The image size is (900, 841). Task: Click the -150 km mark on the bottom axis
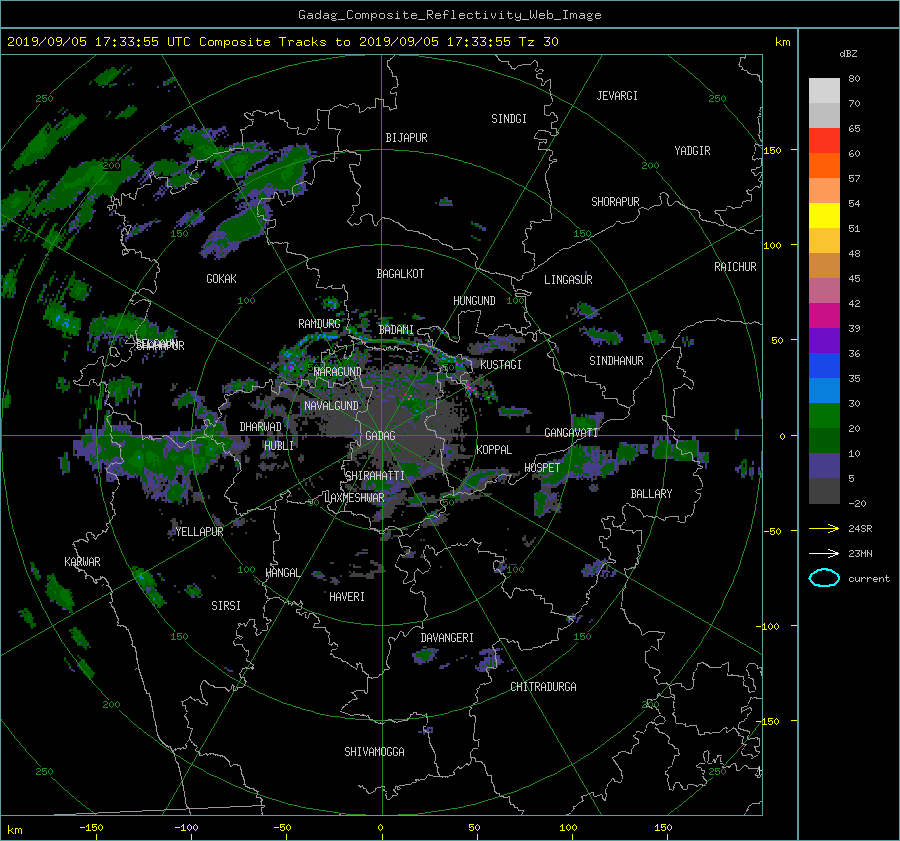(x=91, y=828)
